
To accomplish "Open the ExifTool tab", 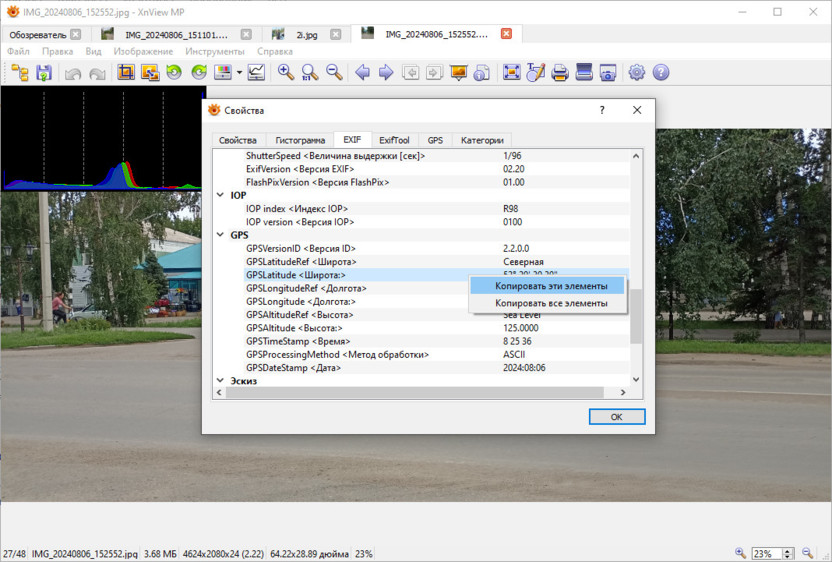I will [x=394, y=140].
